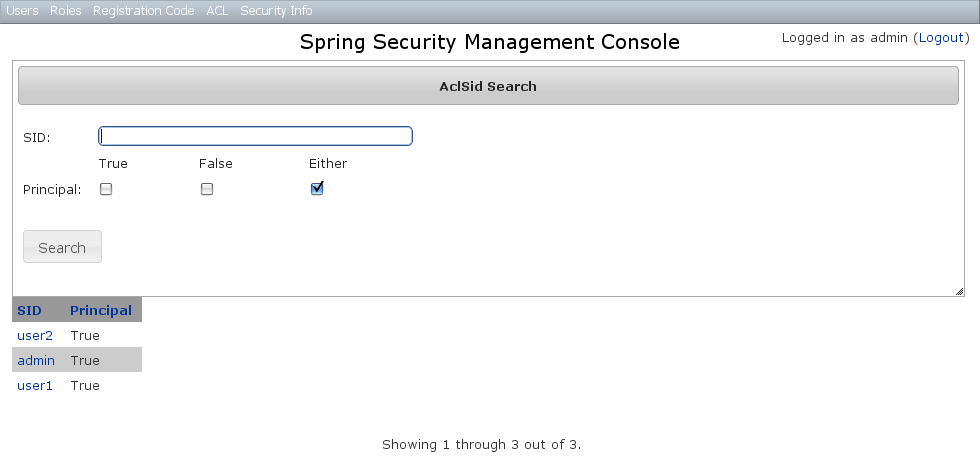This screenshot has width=980, height=464.
Task: Click the Spring Security Management Console title
Action: (x=489, y=42)
